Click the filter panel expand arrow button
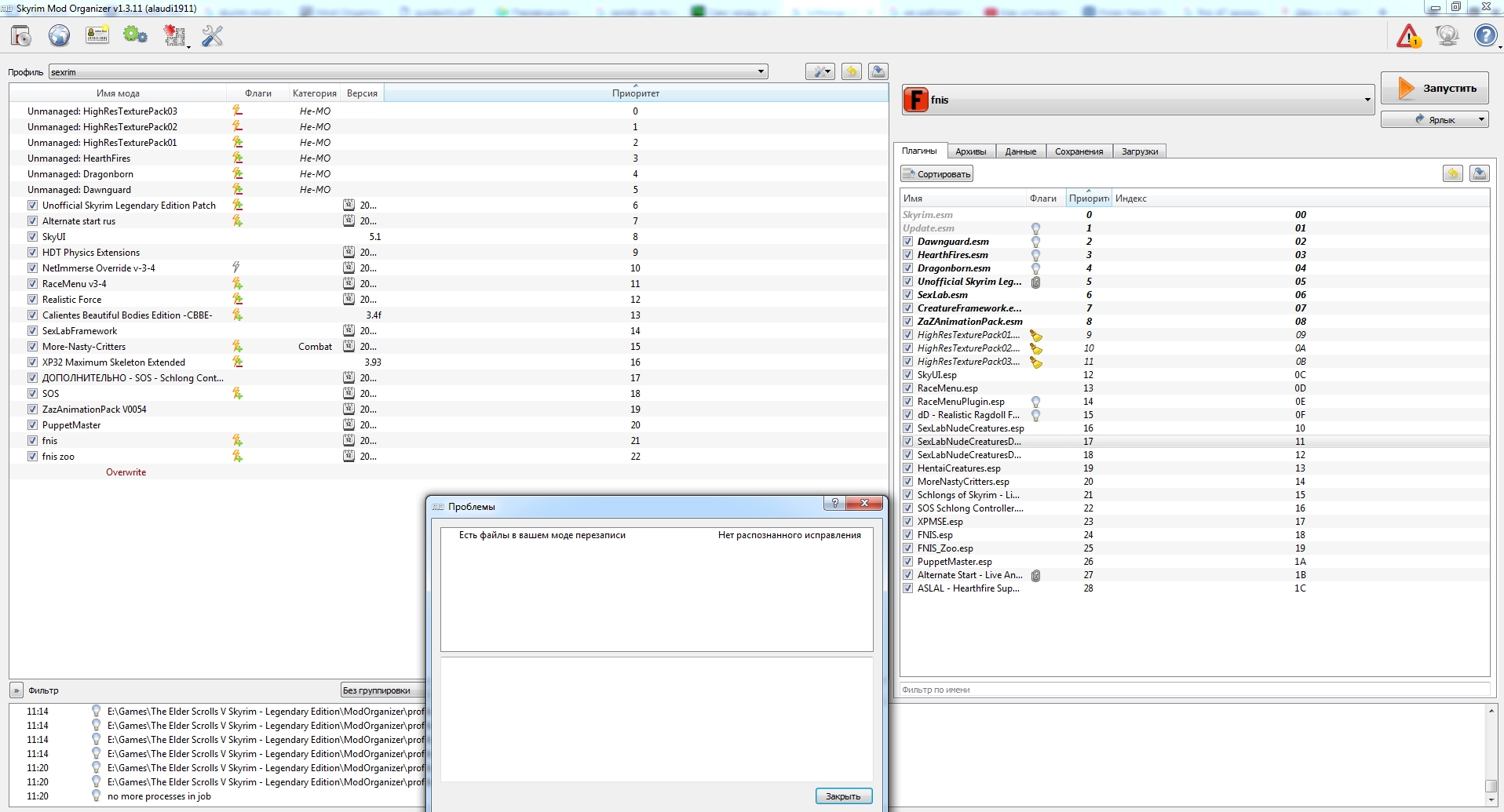The image size is (1504, 812). 16,690
